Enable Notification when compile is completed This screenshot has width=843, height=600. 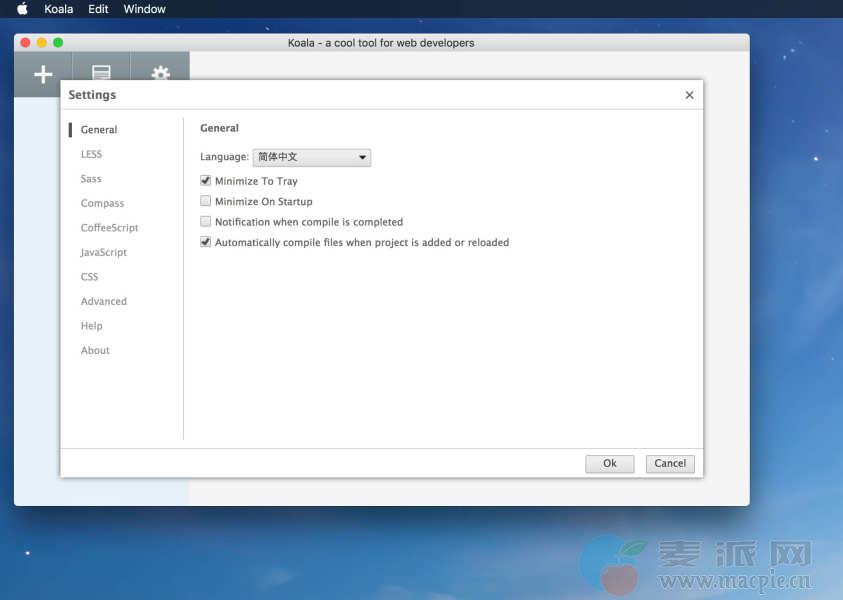pos(206,222)
